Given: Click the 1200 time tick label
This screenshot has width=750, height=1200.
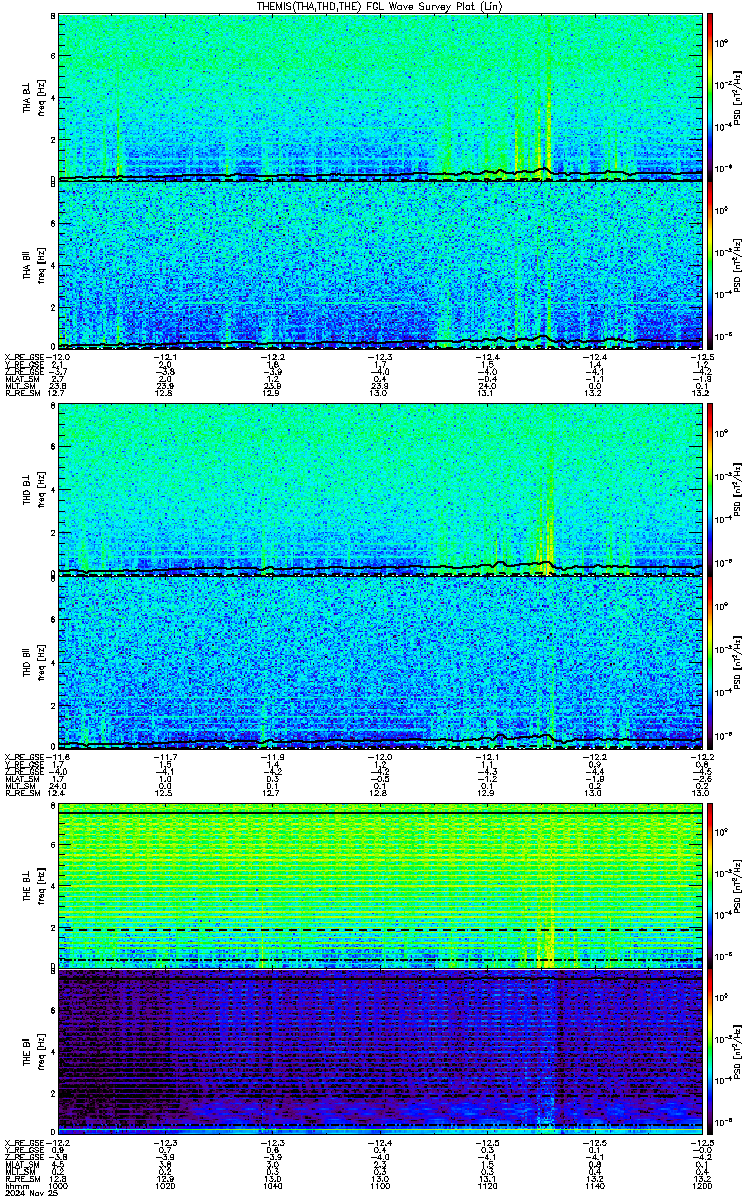Looking at the screenshot, I should [x=701, y=1186].
